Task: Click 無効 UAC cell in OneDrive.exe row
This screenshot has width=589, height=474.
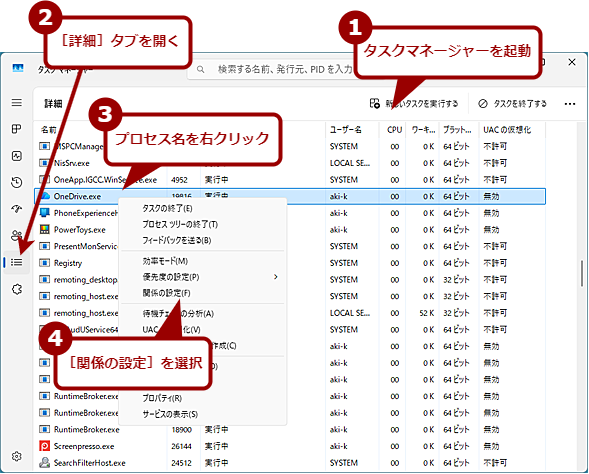Action: (491, 196)
